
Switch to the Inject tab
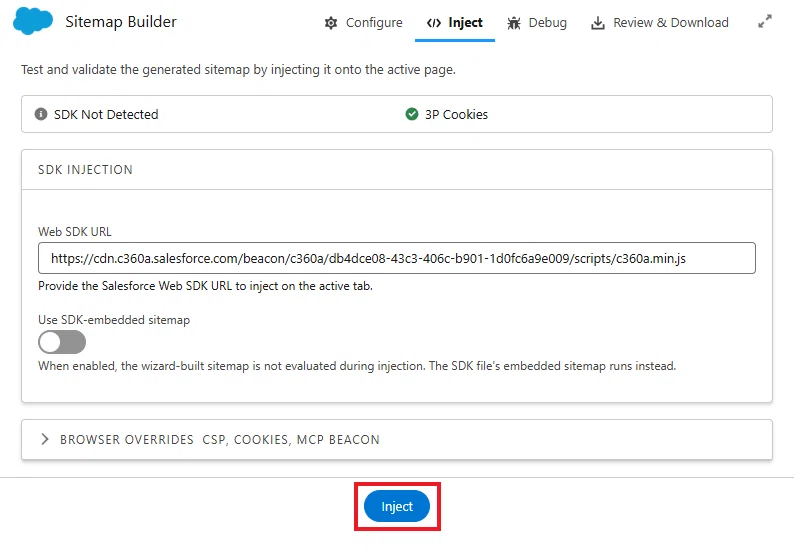click(455, 23)
